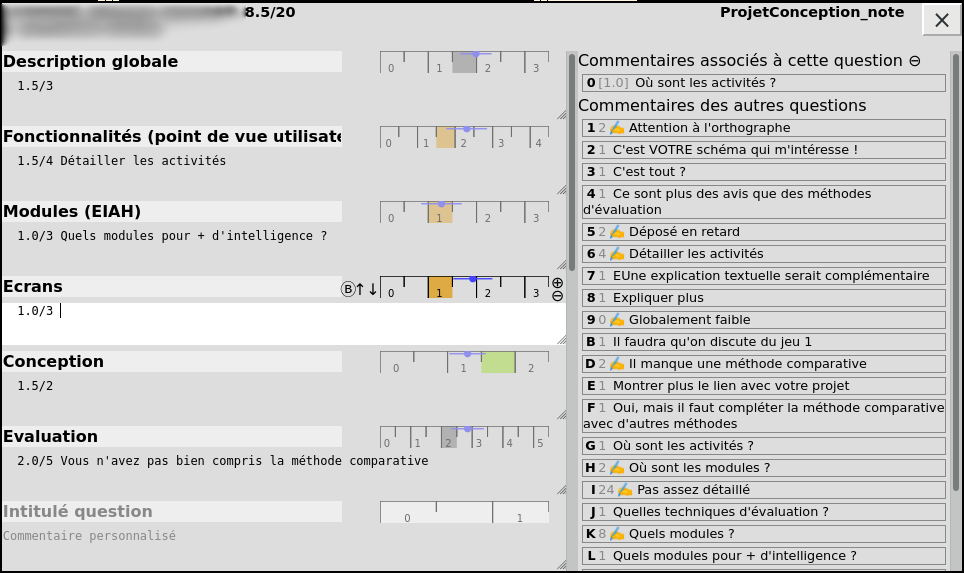Click the "Intitulé question" new question field
964x573 pixels.
click(171, 512)
